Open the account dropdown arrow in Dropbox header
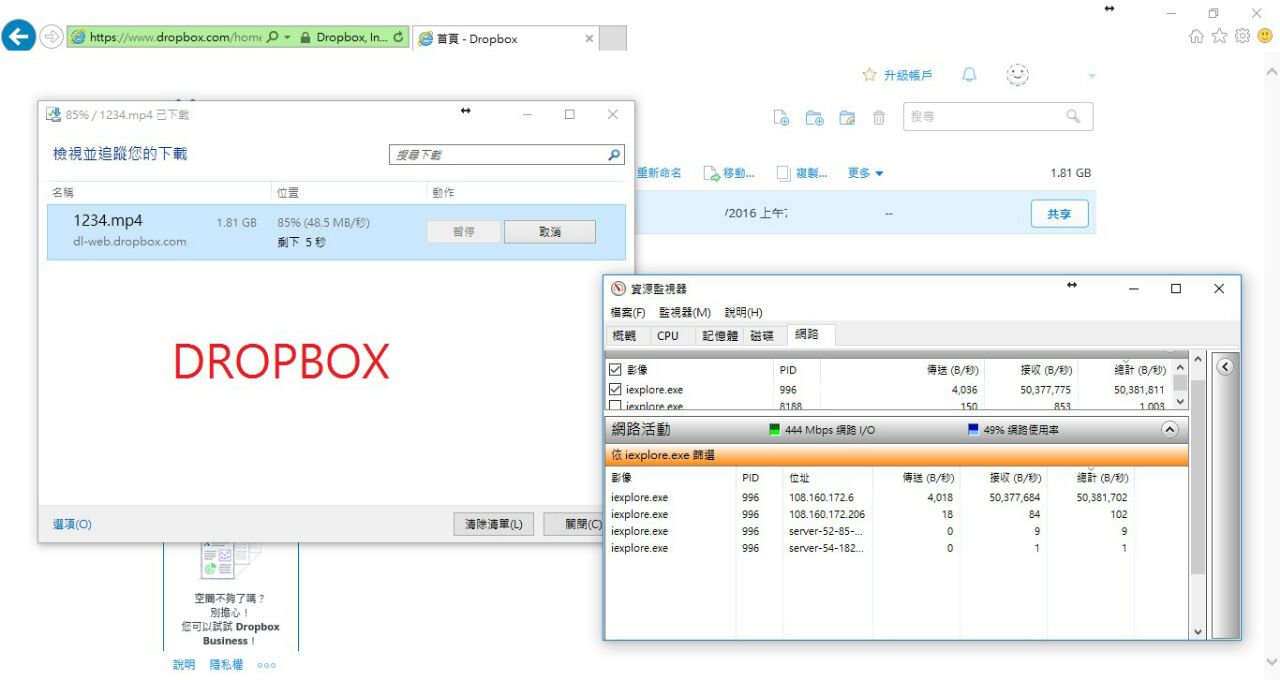This screenshot has height=680, width=1280. tap(1092, 76)
